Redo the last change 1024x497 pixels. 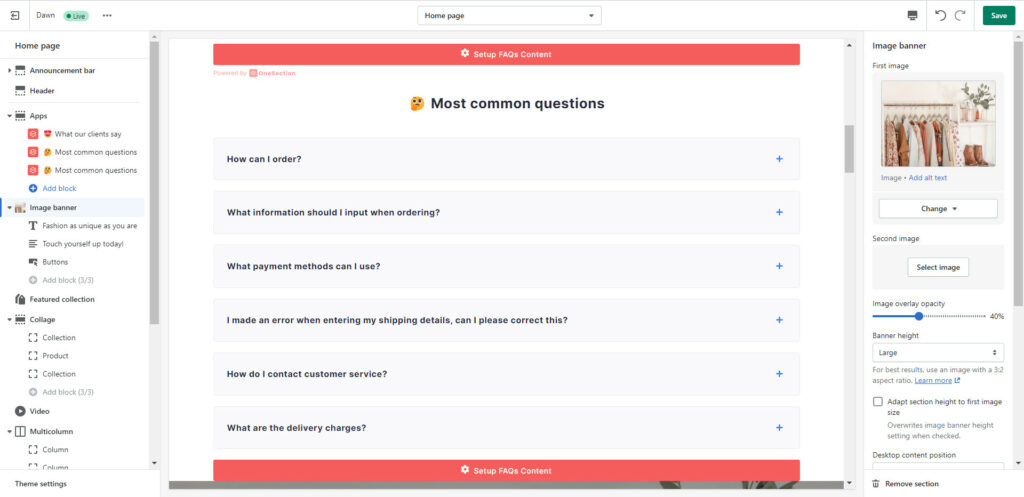(960, 16)
